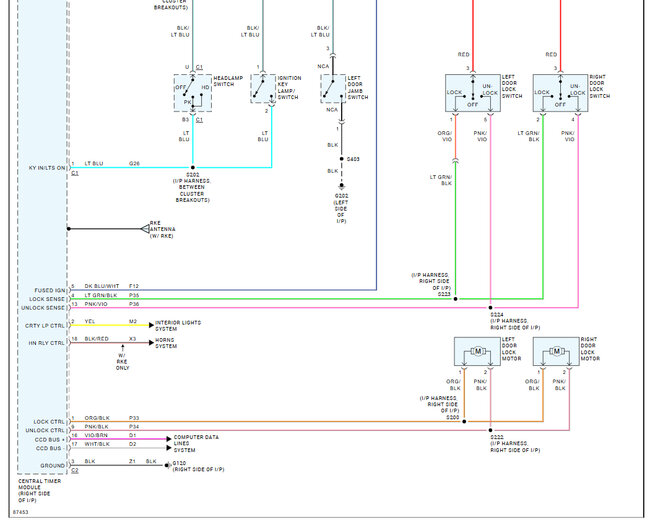Click the S200 splice dot
This screenshot has height=522, width=650.
coord(464,422)
